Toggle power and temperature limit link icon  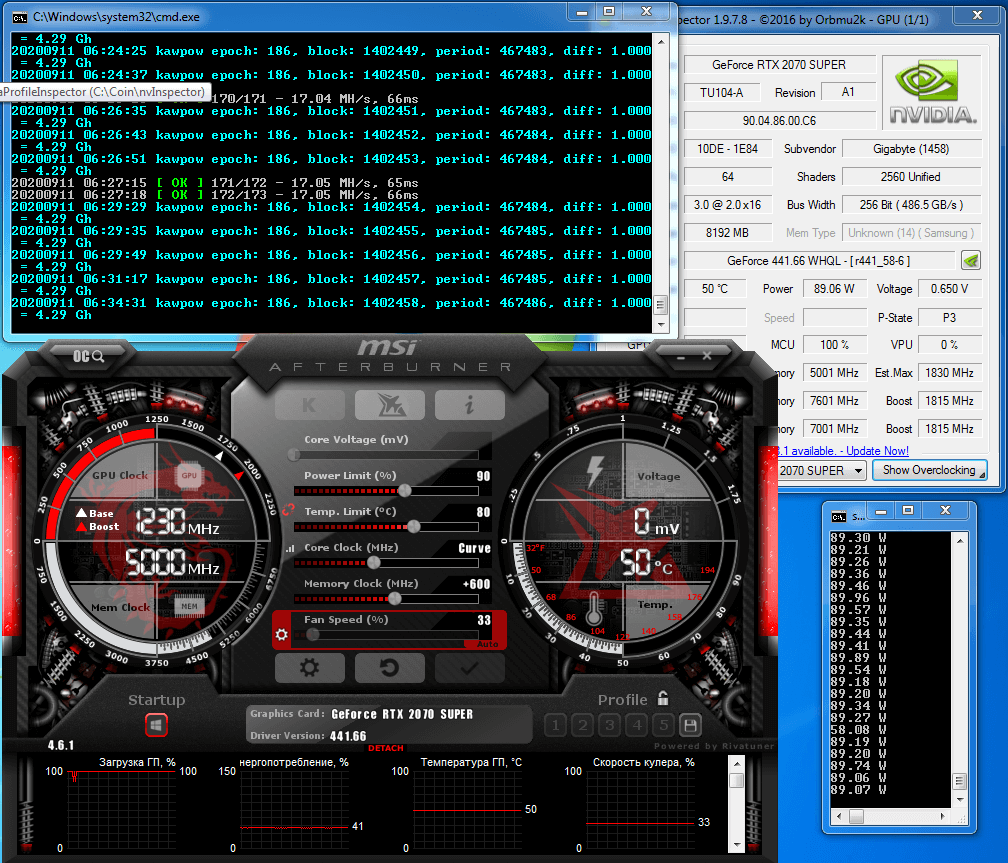tap(290, 510)
